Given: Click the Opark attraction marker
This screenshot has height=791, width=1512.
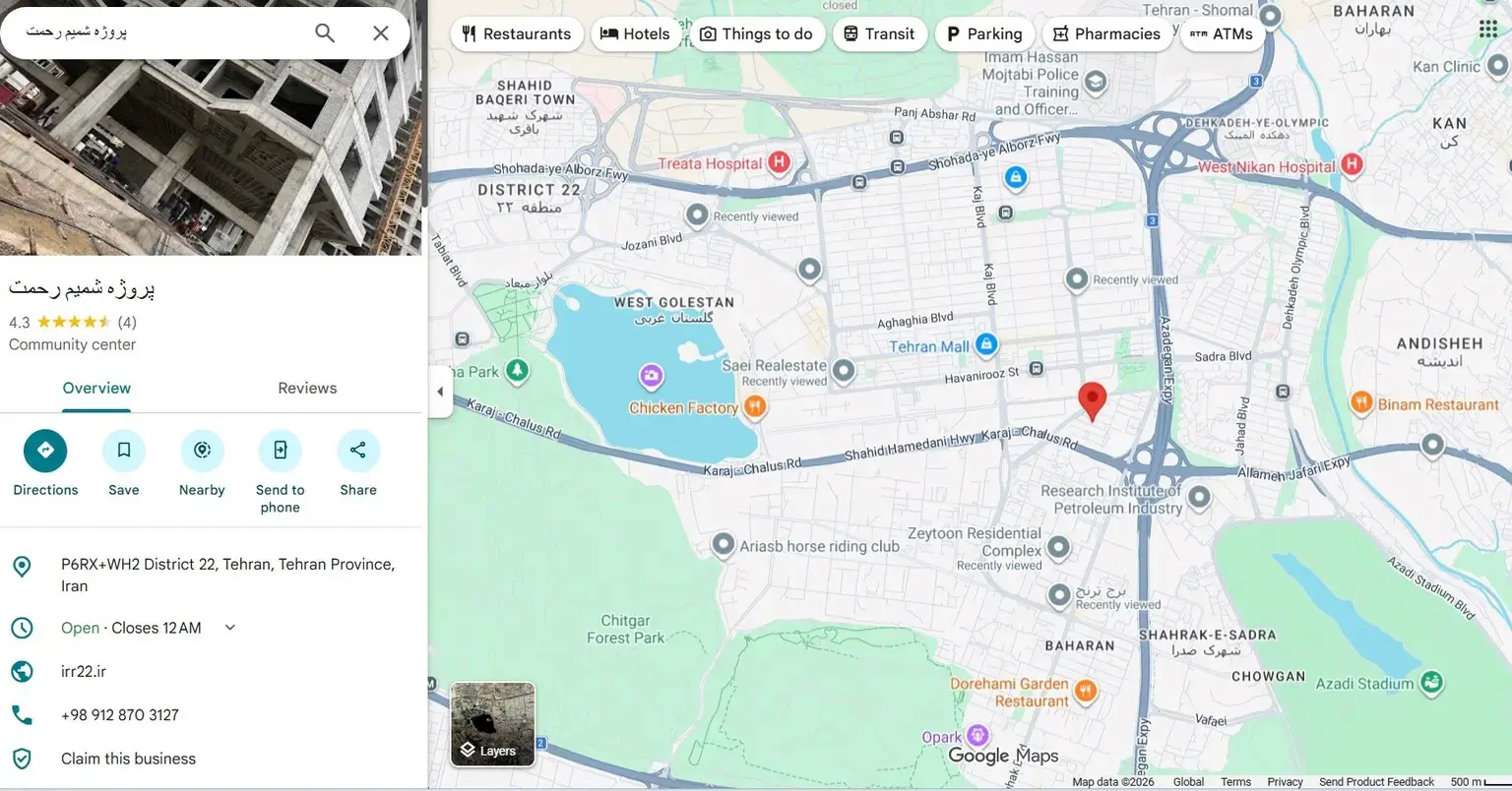Looking at the screenshot, I should (977, 736).
